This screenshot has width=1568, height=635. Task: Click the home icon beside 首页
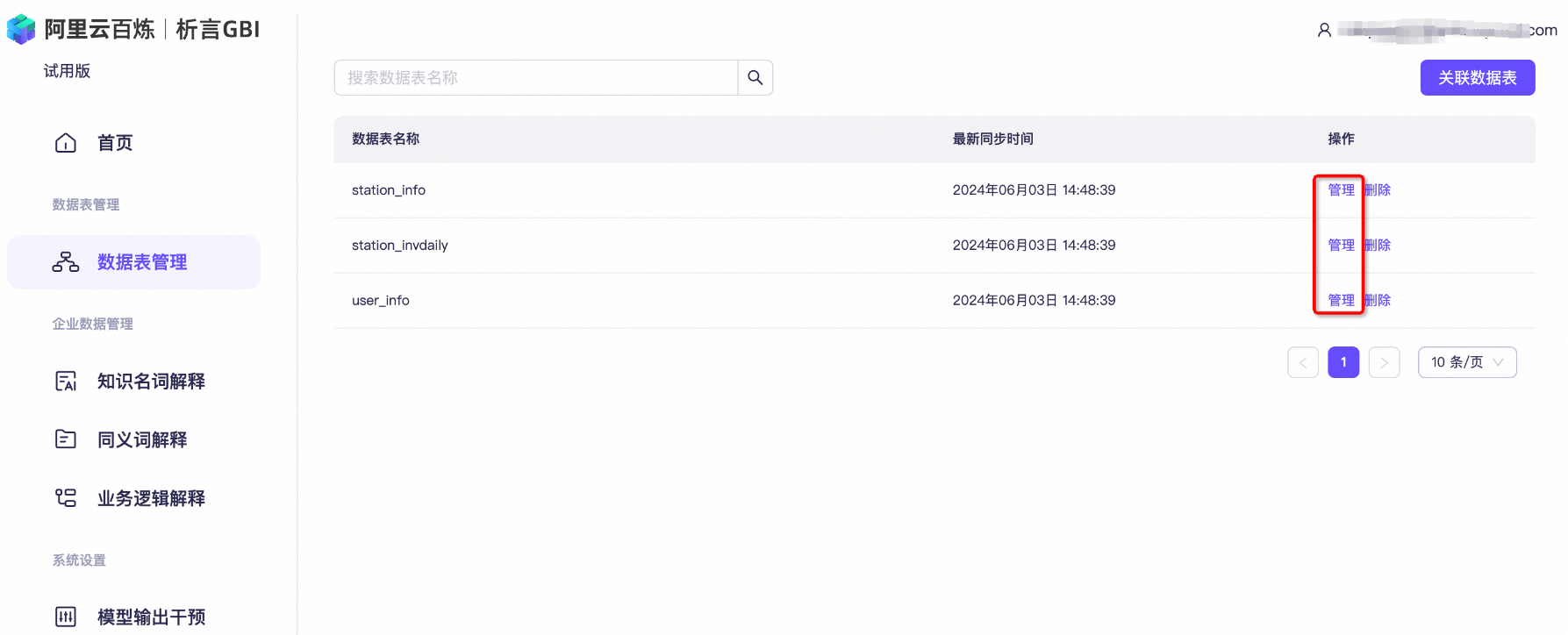point(66,143)
